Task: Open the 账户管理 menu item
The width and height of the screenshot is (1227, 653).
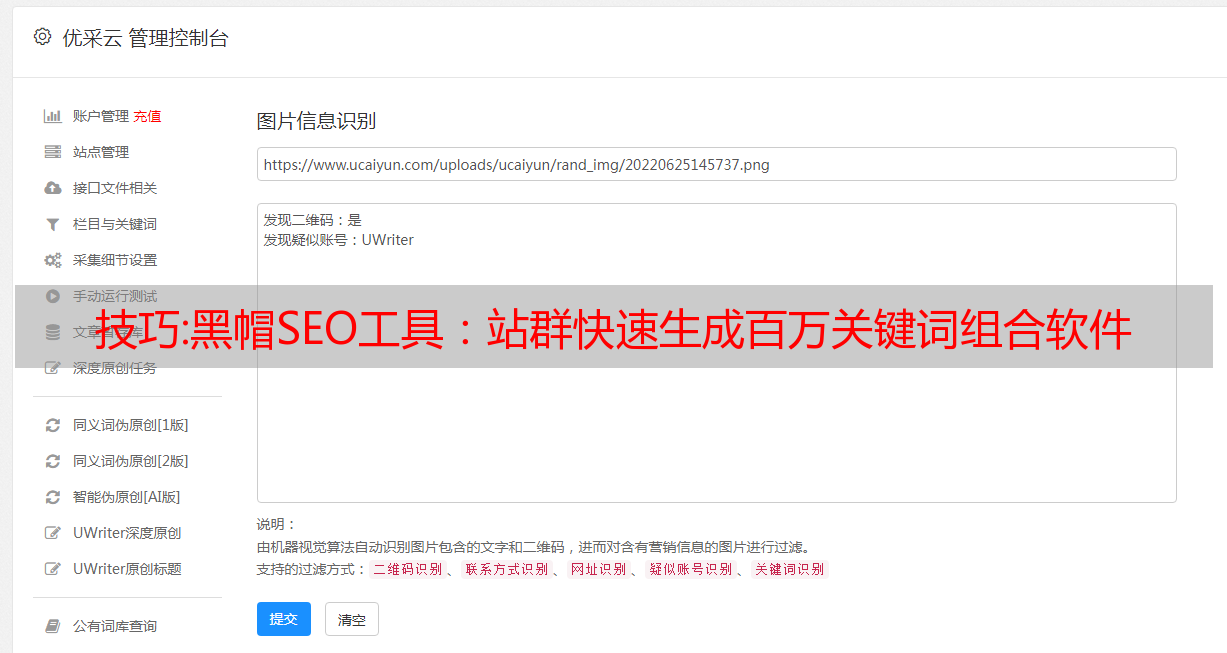Action: point(101,116)
